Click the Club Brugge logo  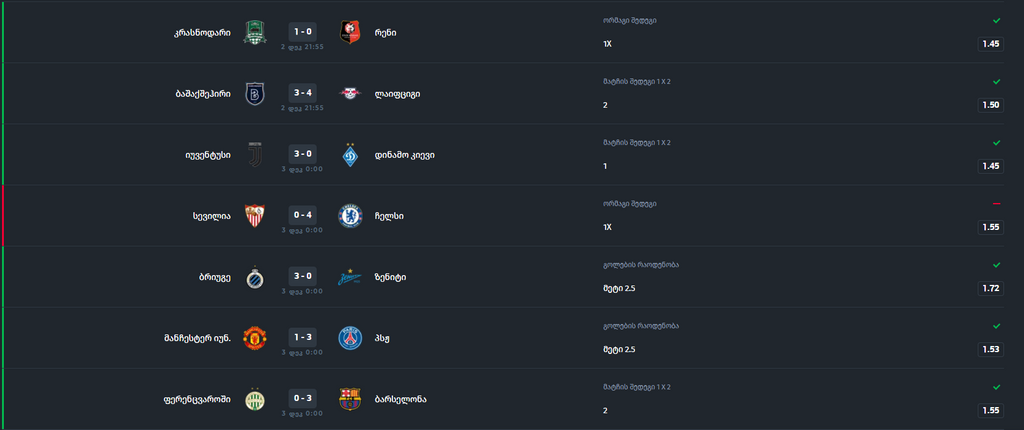(x=255, y=277)
